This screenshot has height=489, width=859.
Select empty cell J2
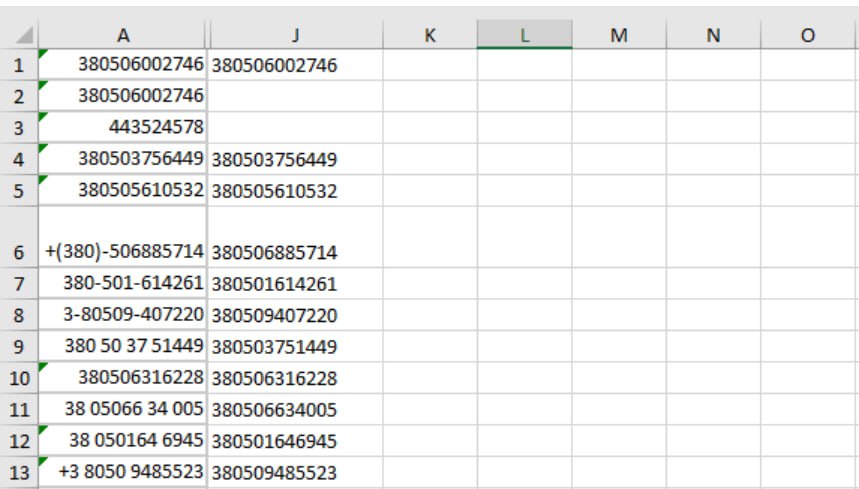point(295,97)
